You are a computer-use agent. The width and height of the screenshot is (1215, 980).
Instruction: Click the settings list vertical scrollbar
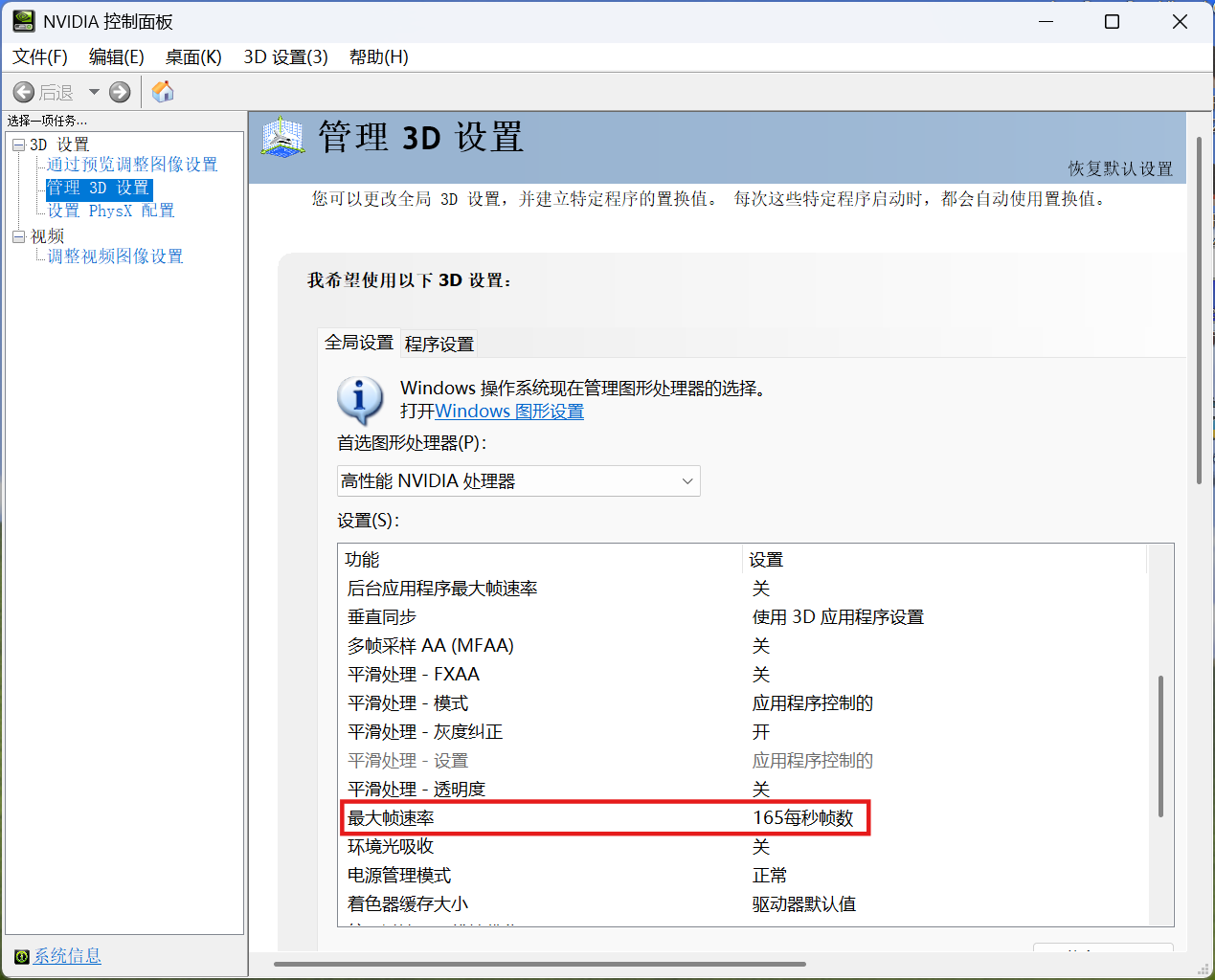point(1160,746)
